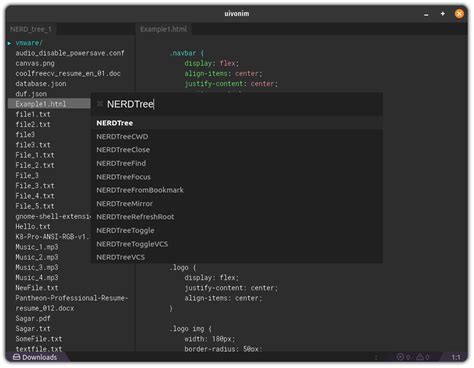The image size is (474, 368).
Task: Select Music_2.mp3 in the tree
Action: (x=37, y=257)
